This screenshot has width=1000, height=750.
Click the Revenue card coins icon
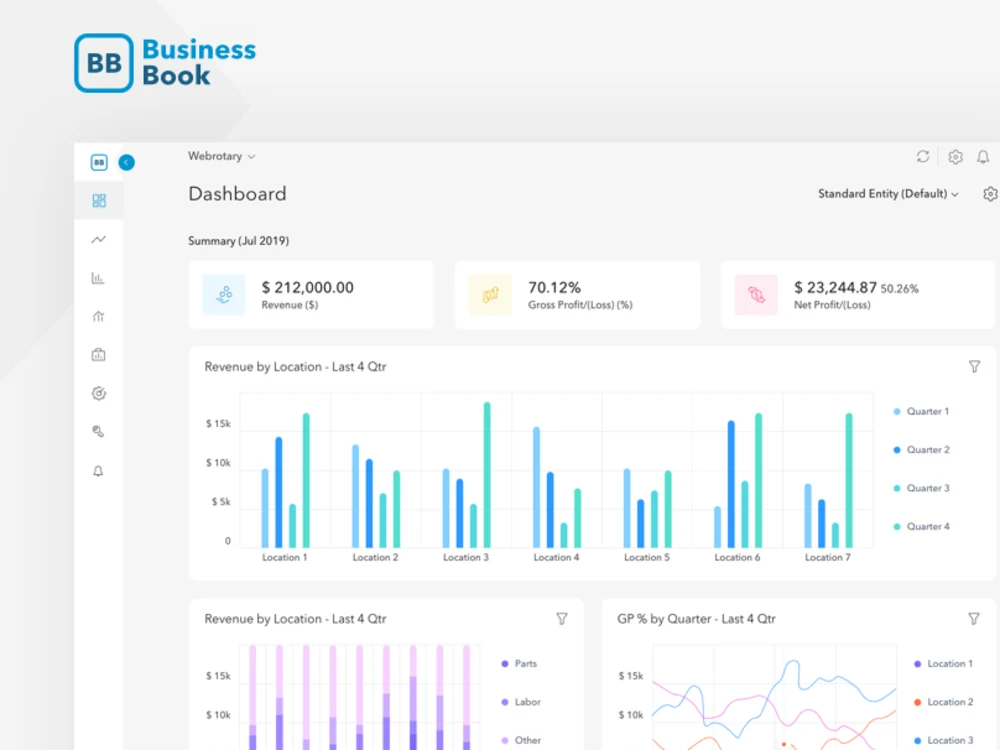pos(224,295)
